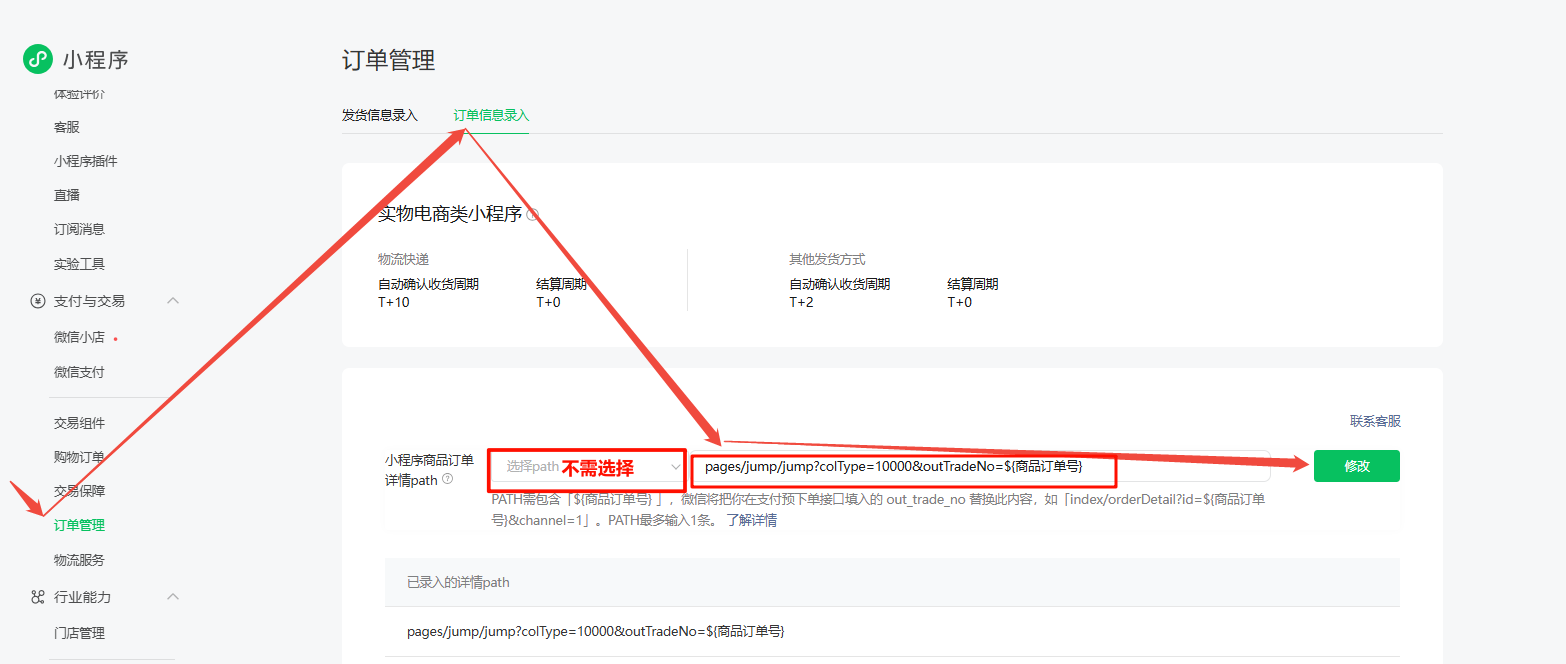Click help icon next to 详情path label

click(x=447, y=479)
